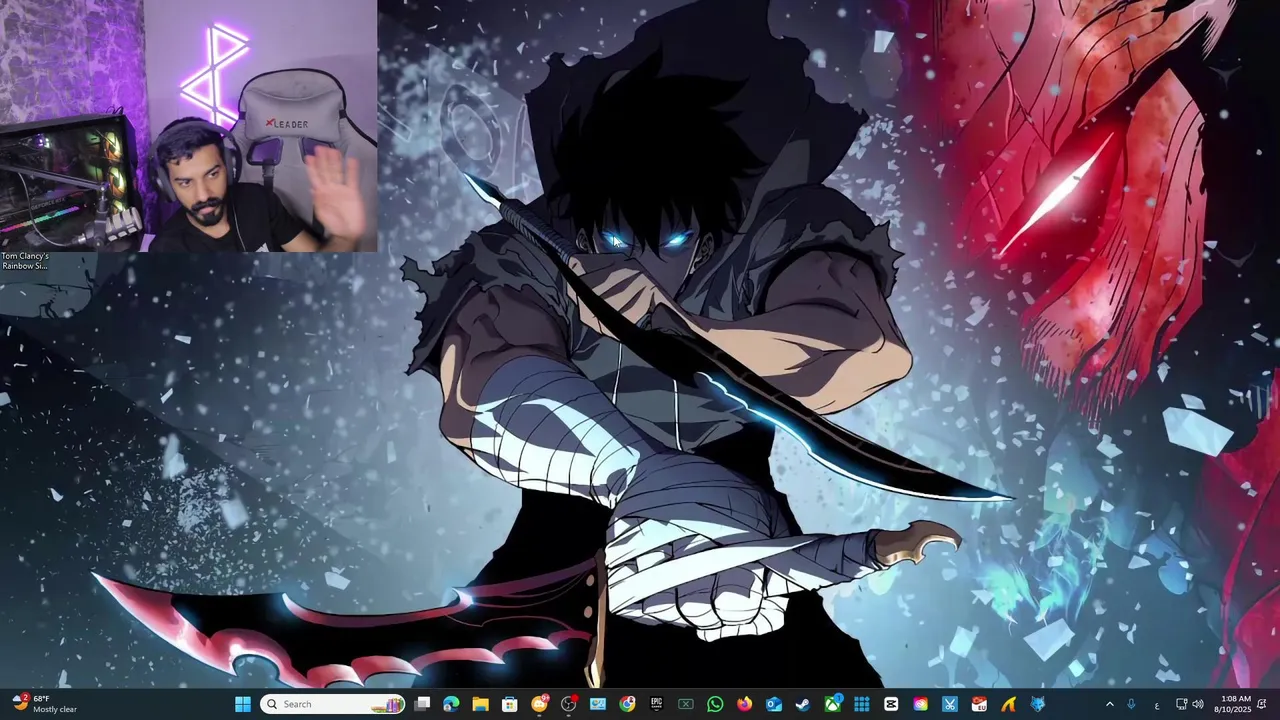The height and width of the screenshot is (720, 1280).
Task: Open the blue grid app icon
Action: point(861,704)
